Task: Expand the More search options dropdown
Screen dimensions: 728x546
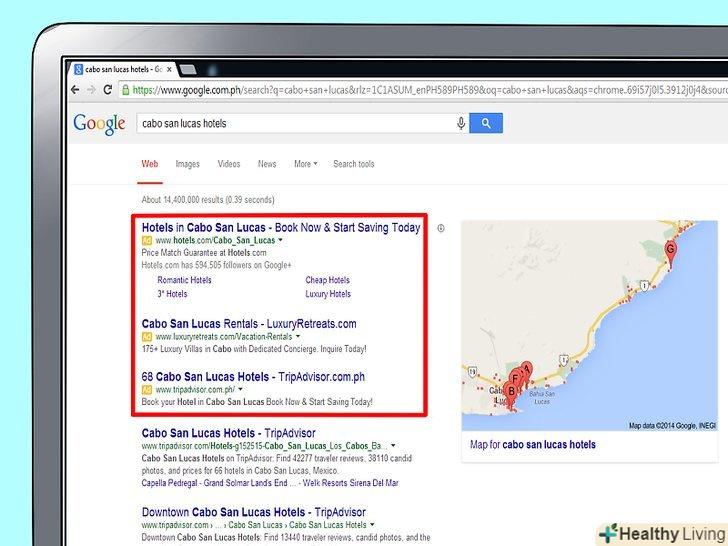Action: pyautogui.click(x=305, y=164)
